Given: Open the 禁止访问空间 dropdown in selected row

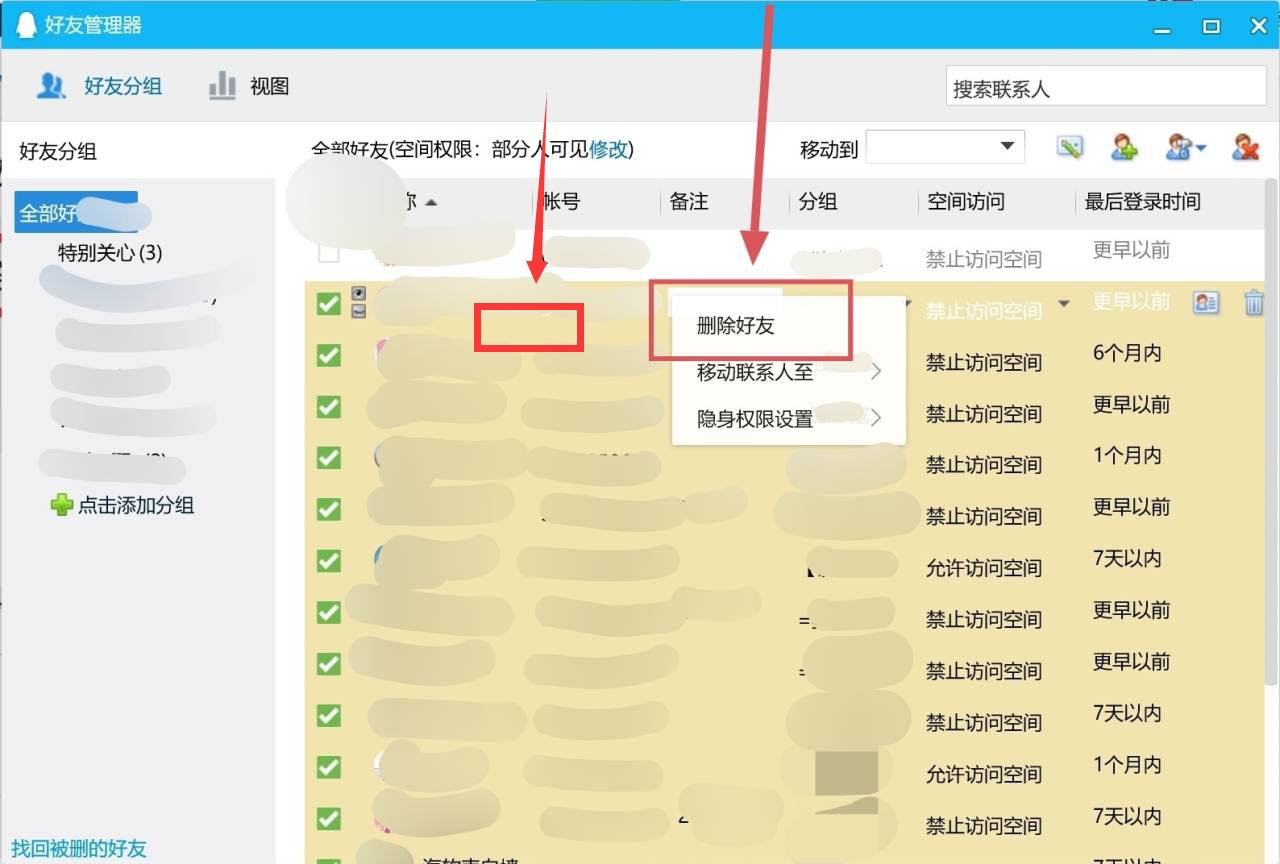Looking at the screenshot, I should click(x=1064, y=303).
